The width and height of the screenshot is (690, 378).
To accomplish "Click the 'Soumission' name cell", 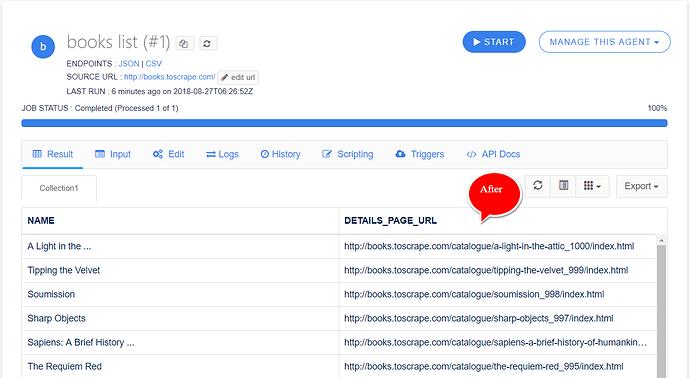I will tap(180, 294).
